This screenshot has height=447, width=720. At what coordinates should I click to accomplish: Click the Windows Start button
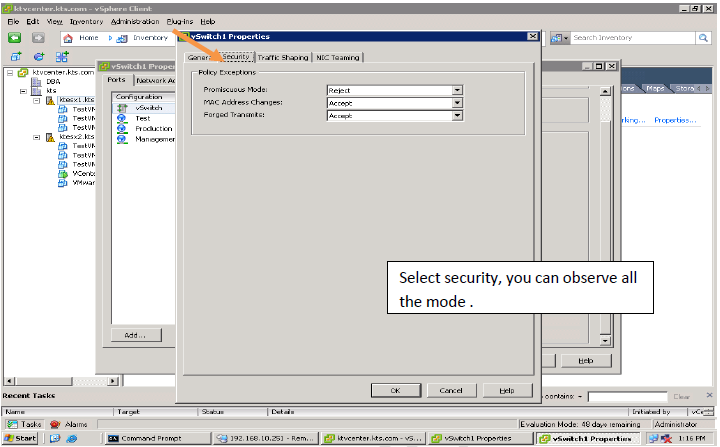pos(20,438)
